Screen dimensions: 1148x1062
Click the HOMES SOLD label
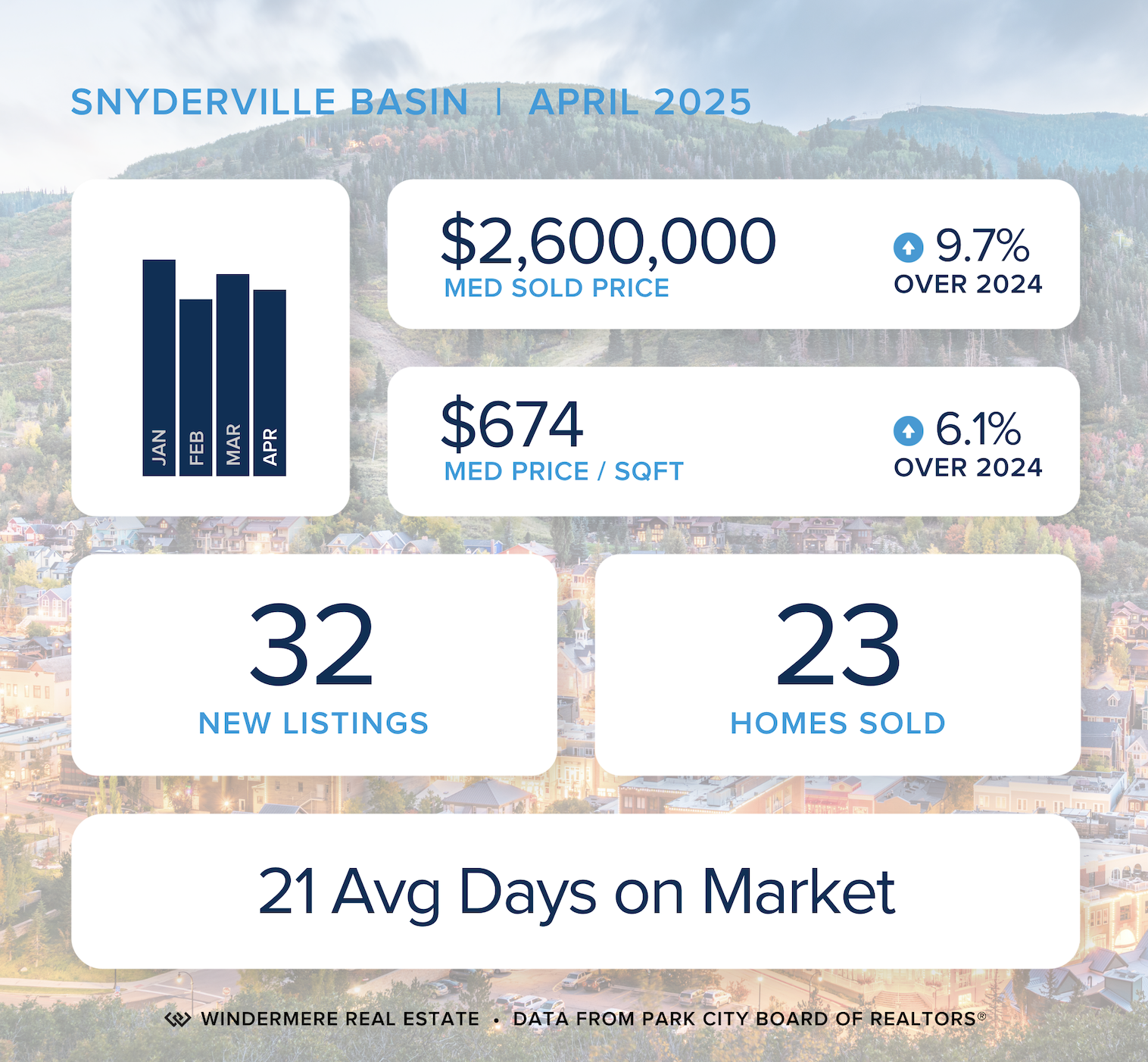pyautogui.click(x=838, y=723)
